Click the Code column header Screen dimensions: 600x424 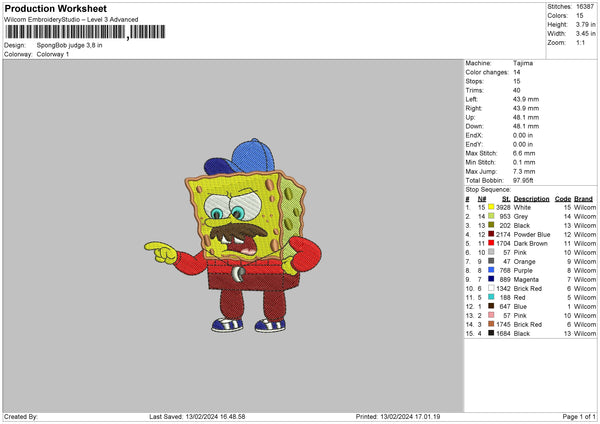pyautogui.click(x=562, y=199)
